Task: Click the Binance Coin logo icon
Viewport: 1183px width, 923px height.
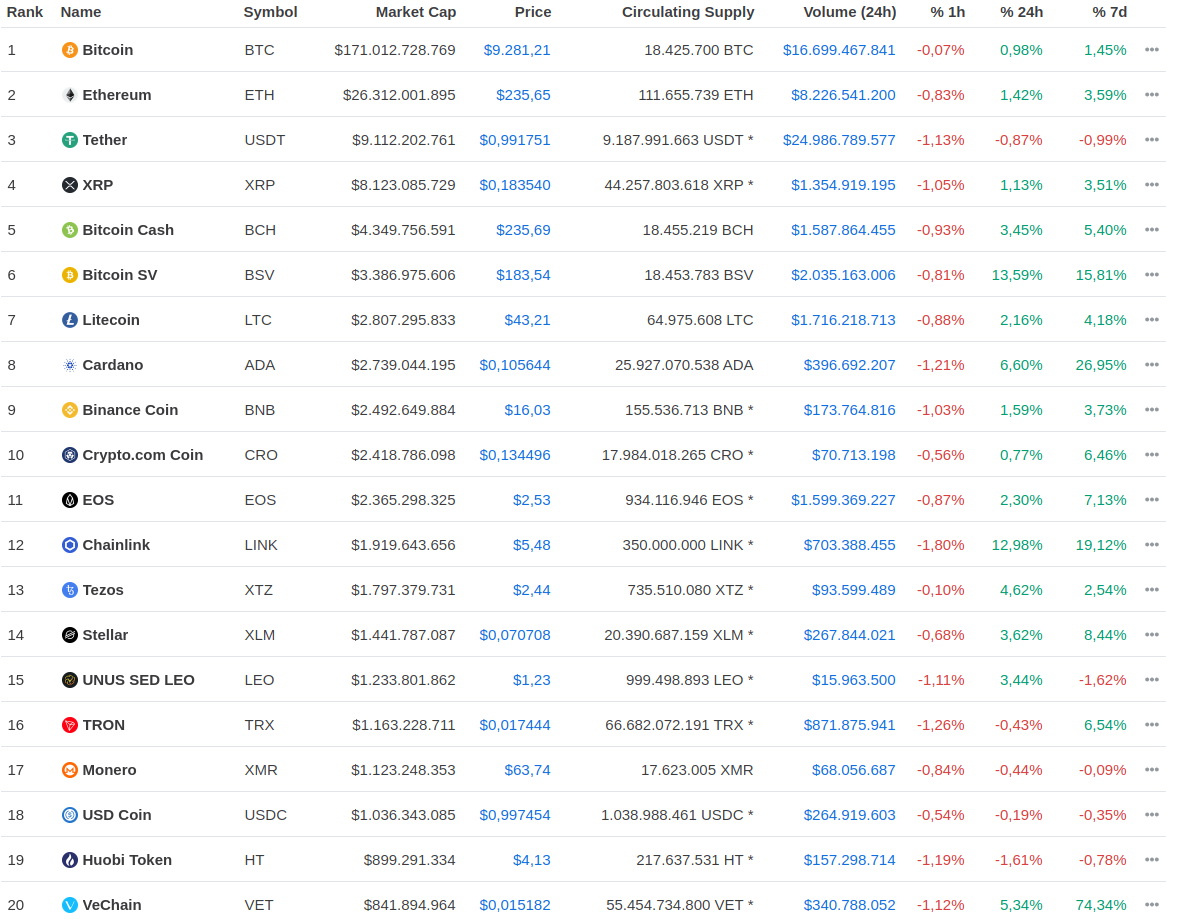Action: 69,411
